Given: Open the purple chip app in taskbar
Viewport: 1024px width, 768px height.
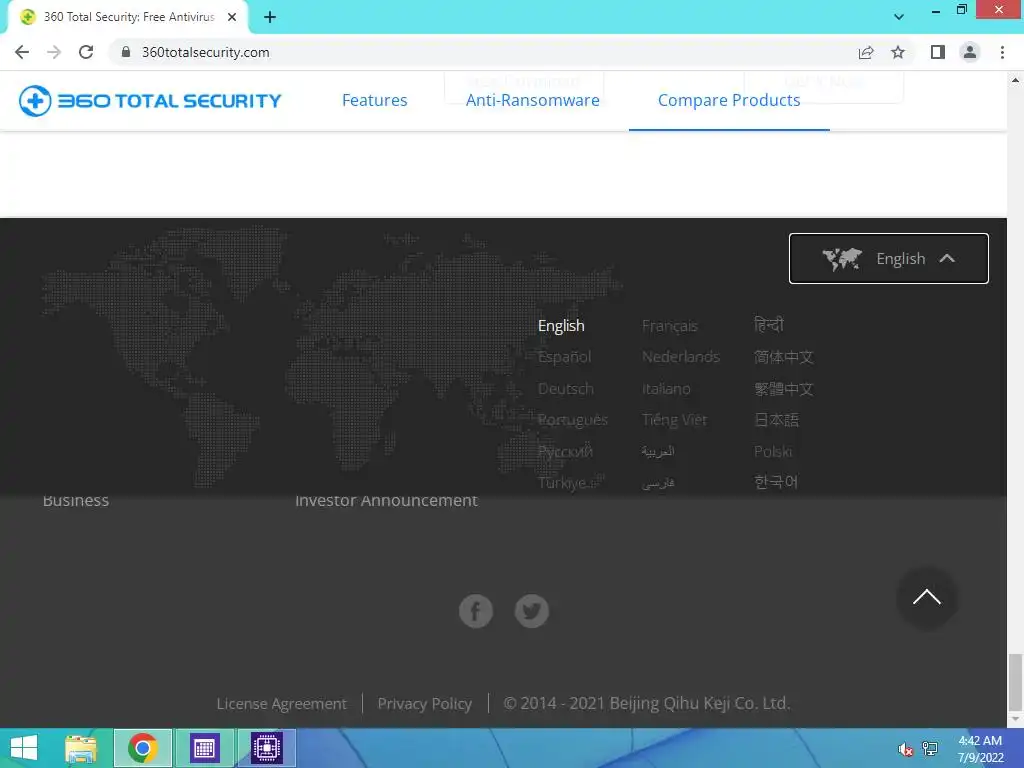Looking at the screenshot, I should [266, 748].
